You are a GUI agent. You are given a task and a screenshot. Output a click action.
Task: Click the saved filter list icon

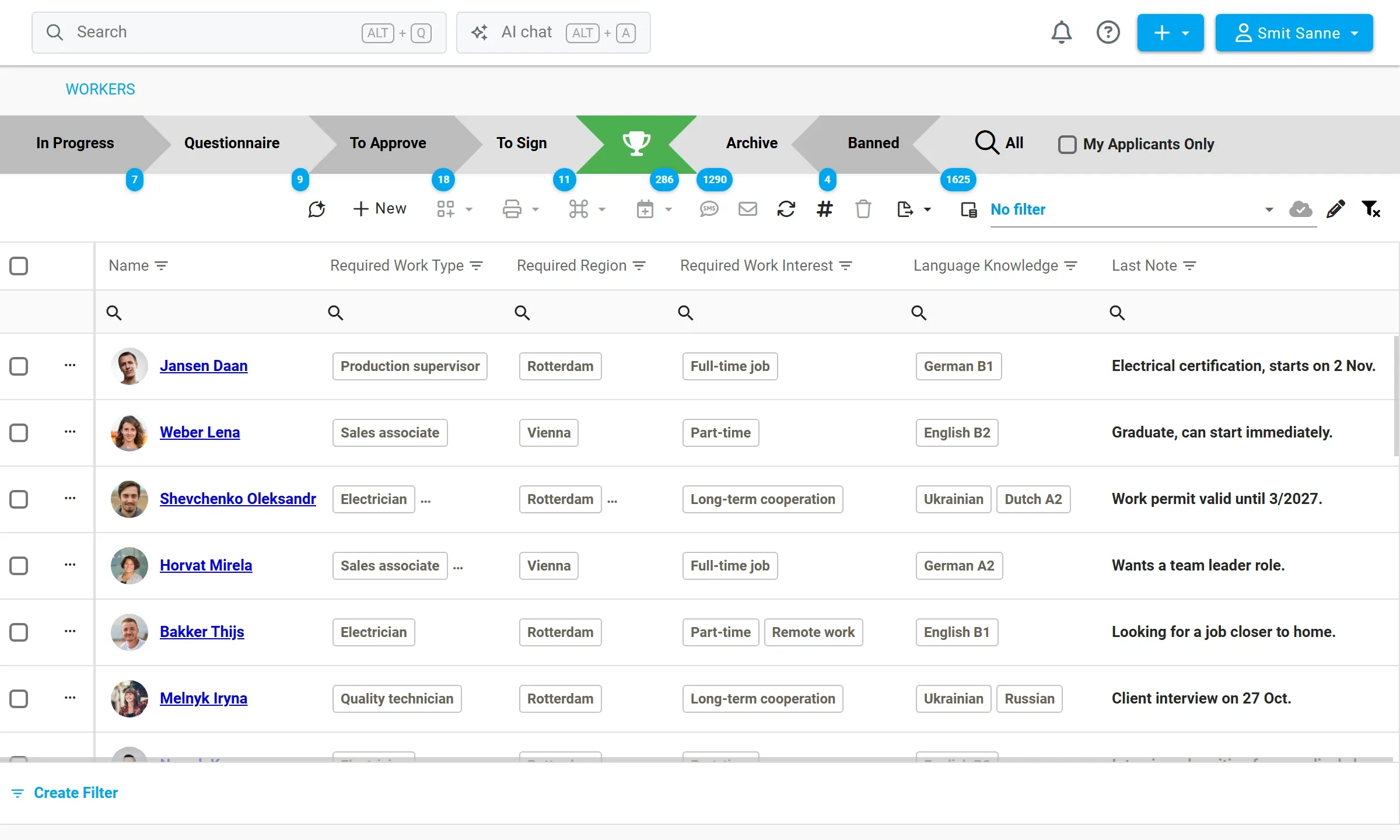969,209
